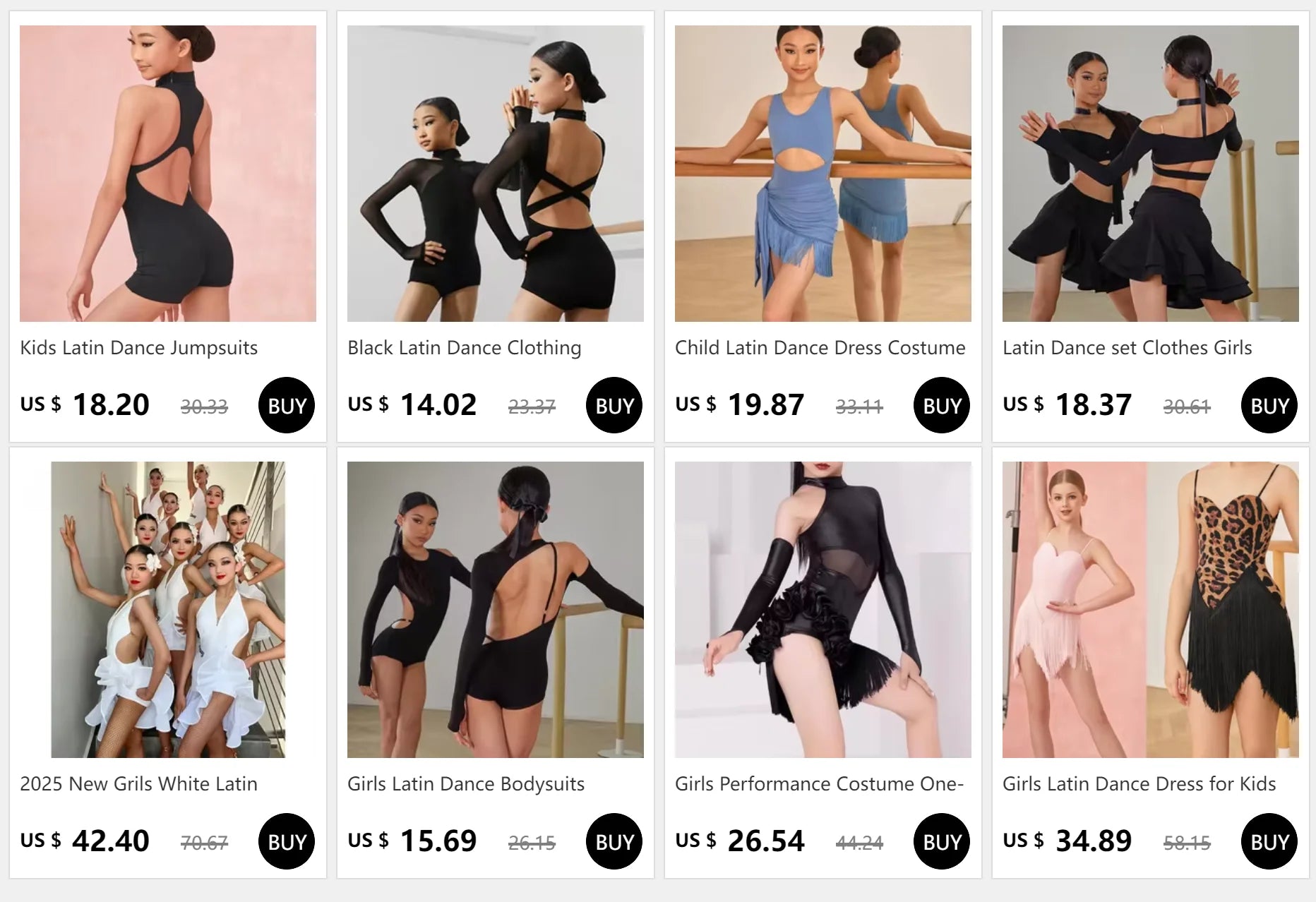Open the Girls Performance Costume One- title
The height and width of the screenshot is (902, 1316).
point(819,784)
